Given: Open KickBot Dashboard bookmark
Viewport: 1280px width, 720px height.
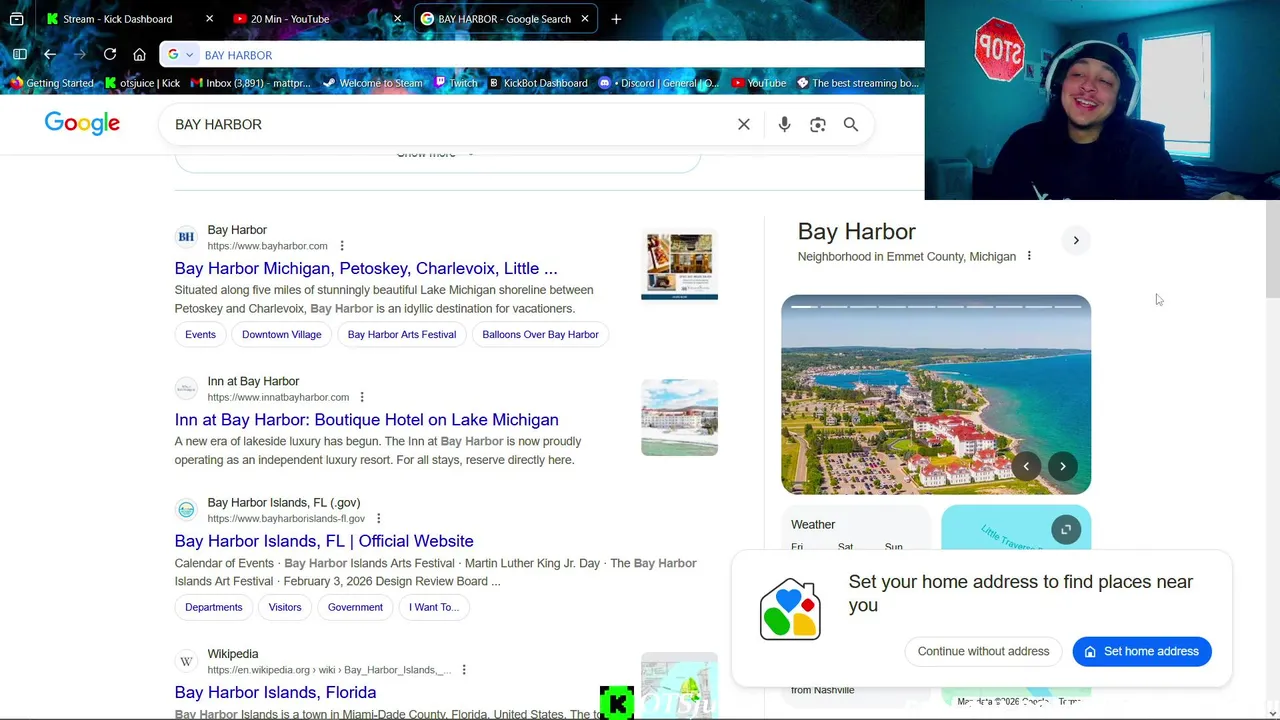Looking at the screenshot, I should (537, 83).
